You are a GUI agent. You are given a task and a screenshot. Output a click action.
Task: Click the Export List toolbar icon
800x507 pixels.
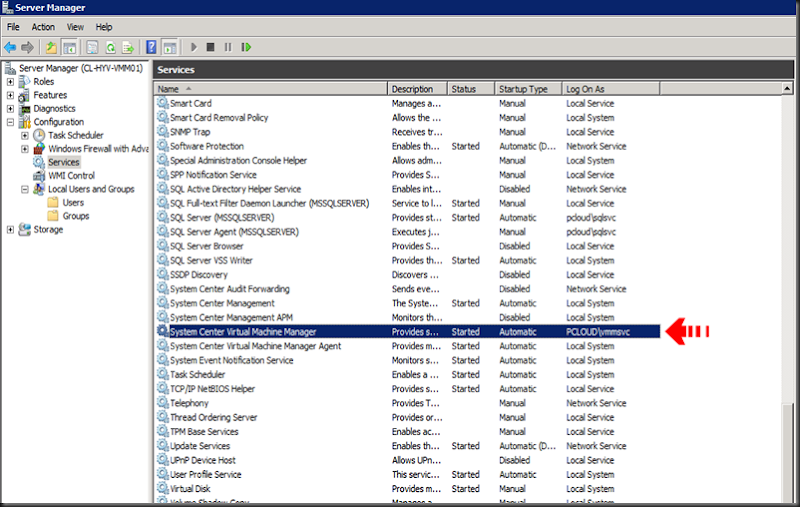(128, 47)
